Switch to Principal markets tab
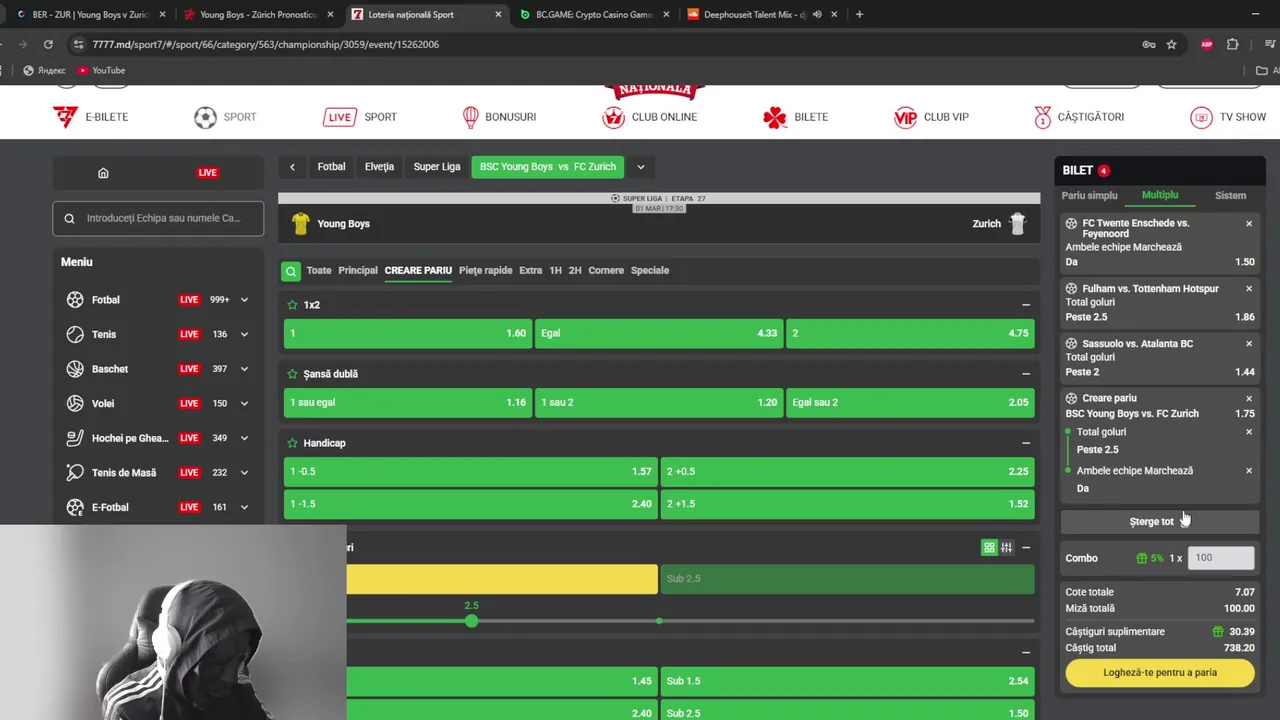The image size is (1280, 720). [358, 271]
